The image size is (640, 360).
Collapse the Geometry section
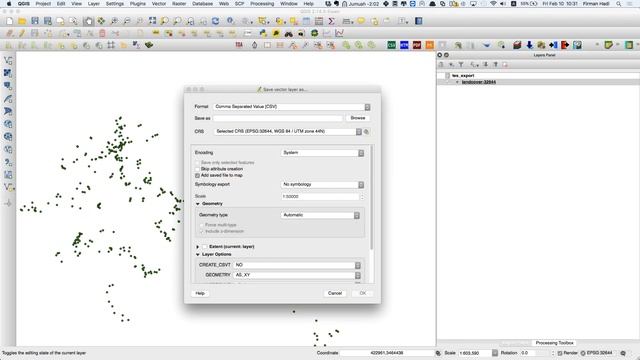198,204
